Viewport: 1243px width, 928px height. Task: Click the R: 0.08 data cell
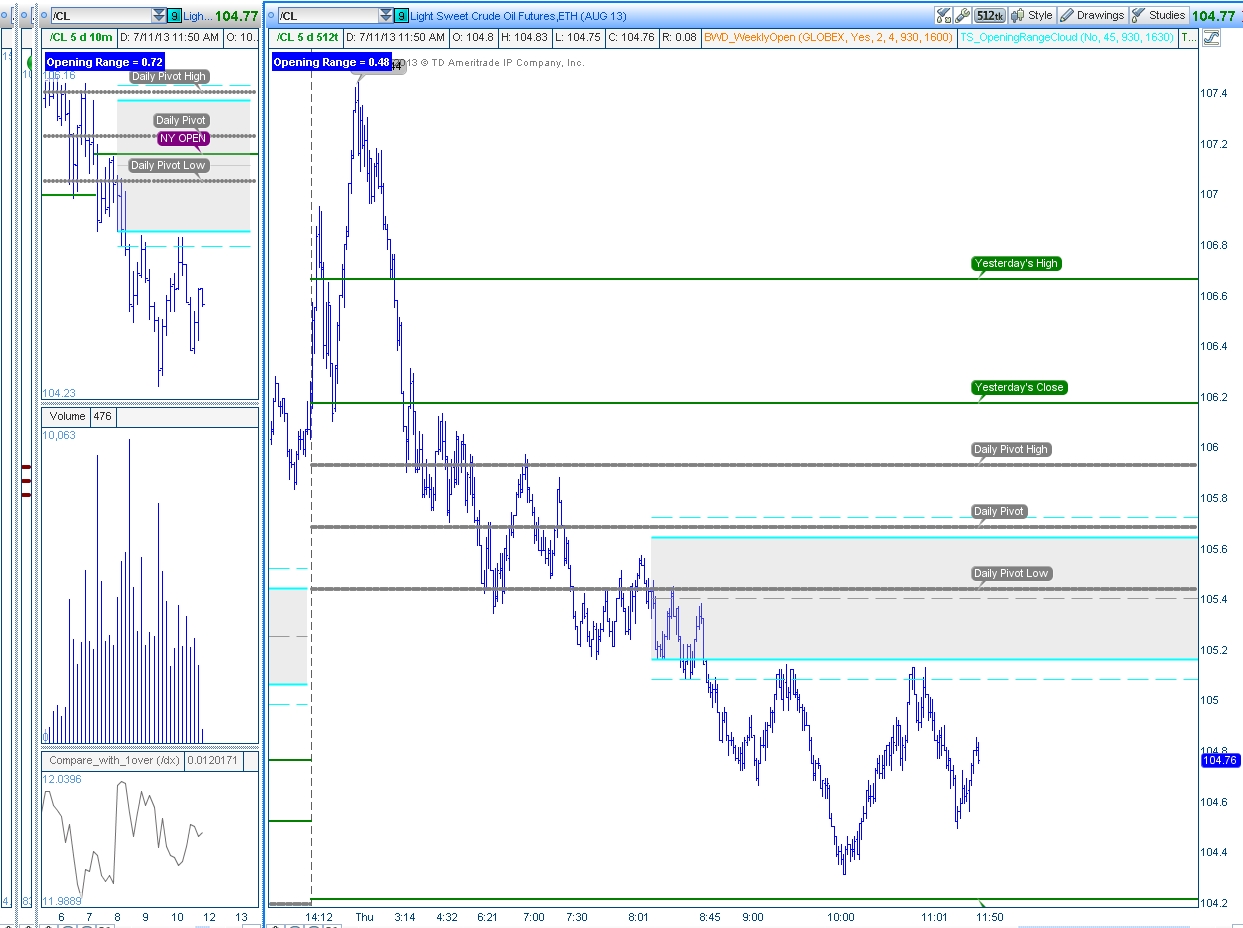point(682,37)
